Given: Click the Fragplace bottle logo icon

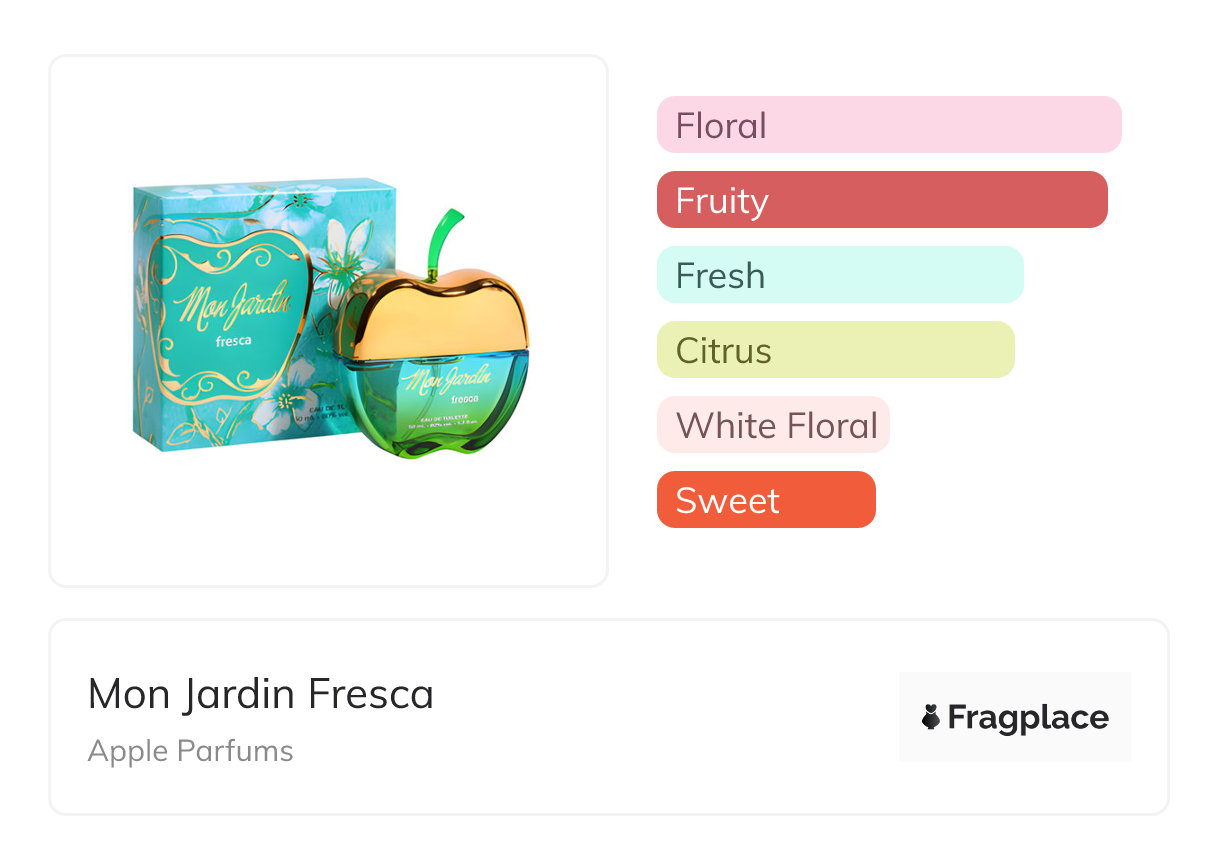Looking at the screenshot, I should (x=931, y=717).
